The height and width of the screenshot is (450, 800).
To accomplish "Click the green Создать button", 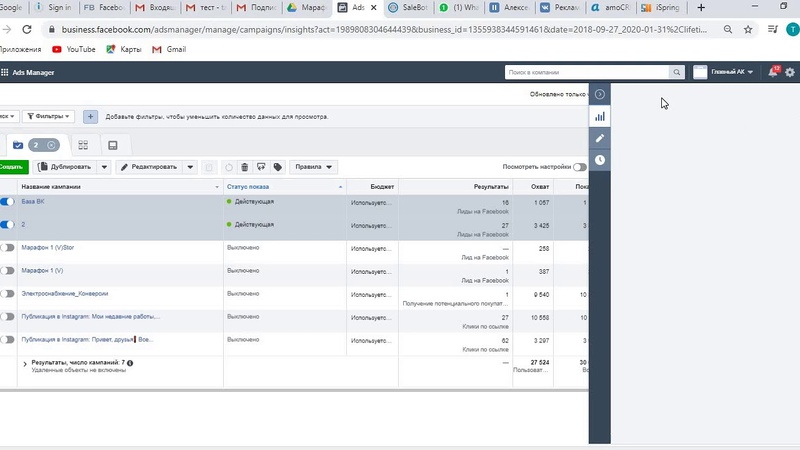I will (13, 167).
